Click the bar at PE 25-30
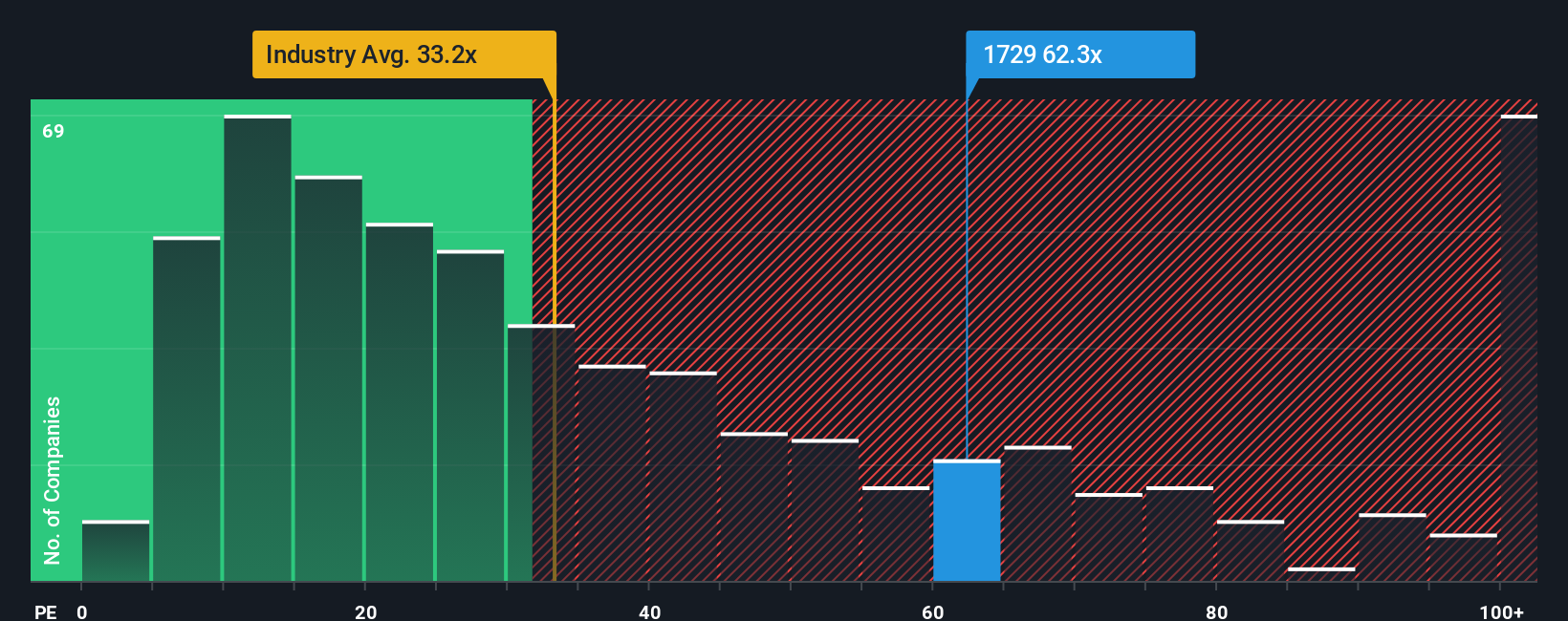Image resolution: width=1568 pixels, height=621 pixels. (x=470, y=416)
